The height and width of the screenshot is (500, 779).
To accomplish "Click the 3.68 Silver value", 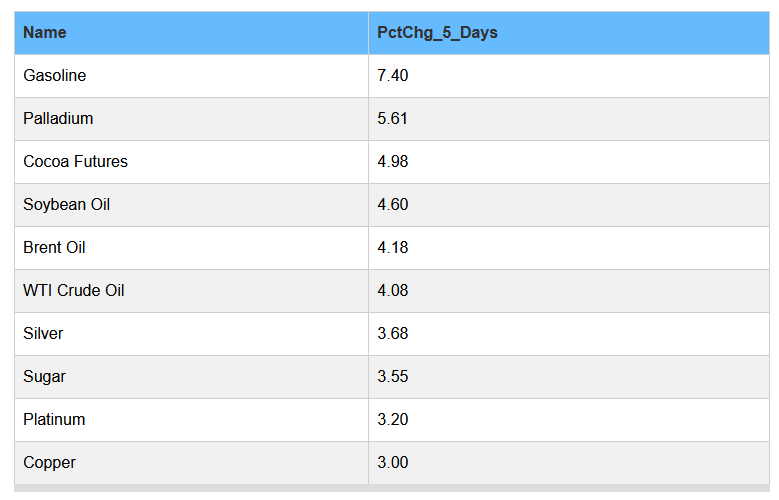I will 393,334.
